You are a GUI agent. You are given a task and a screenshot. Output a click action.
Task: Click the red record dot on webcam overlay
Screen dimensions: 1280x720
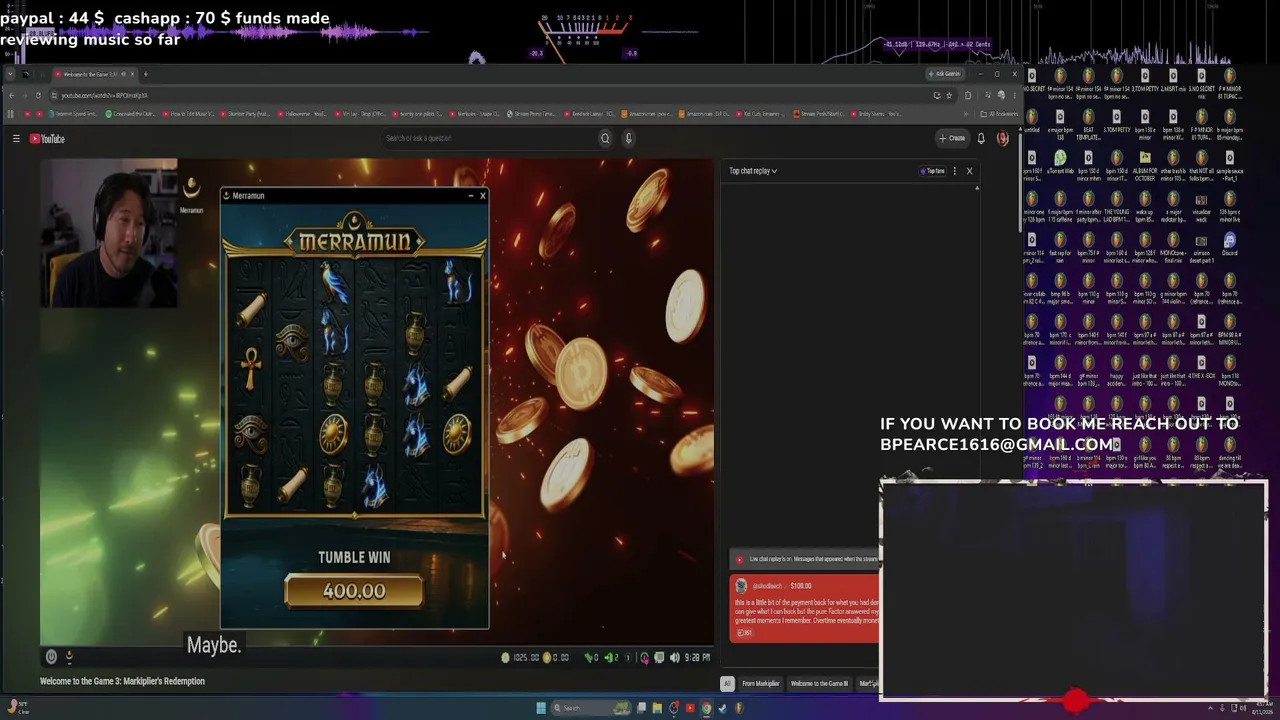click(x=1076, y=701)
